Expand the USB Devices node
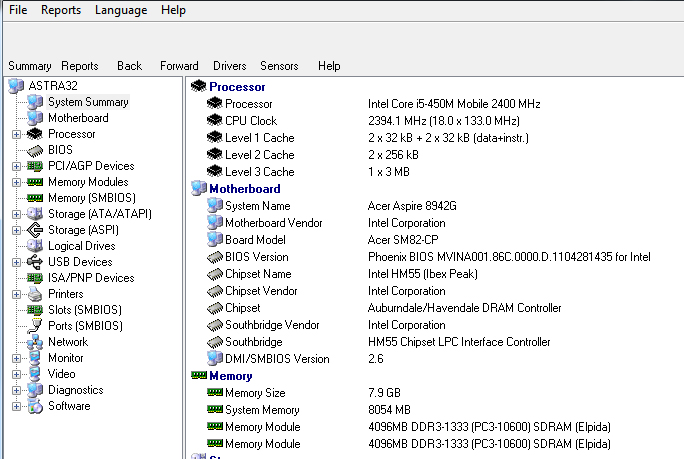Viewport: 684px width, 459px height. pos(16,262)
